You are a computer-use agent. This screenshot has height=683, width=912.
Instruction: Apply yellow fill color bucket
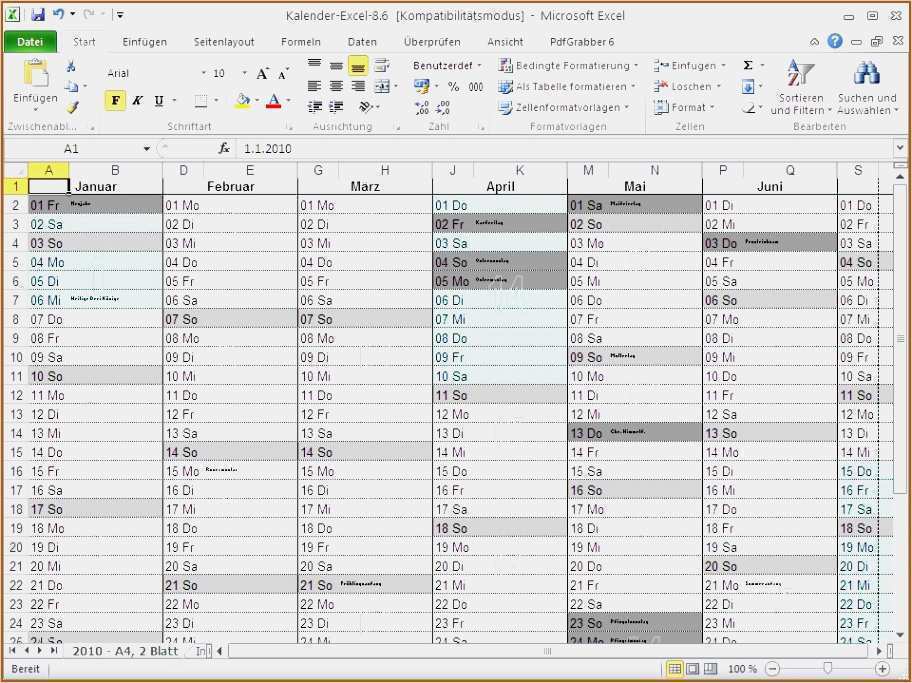click(243, 101)
